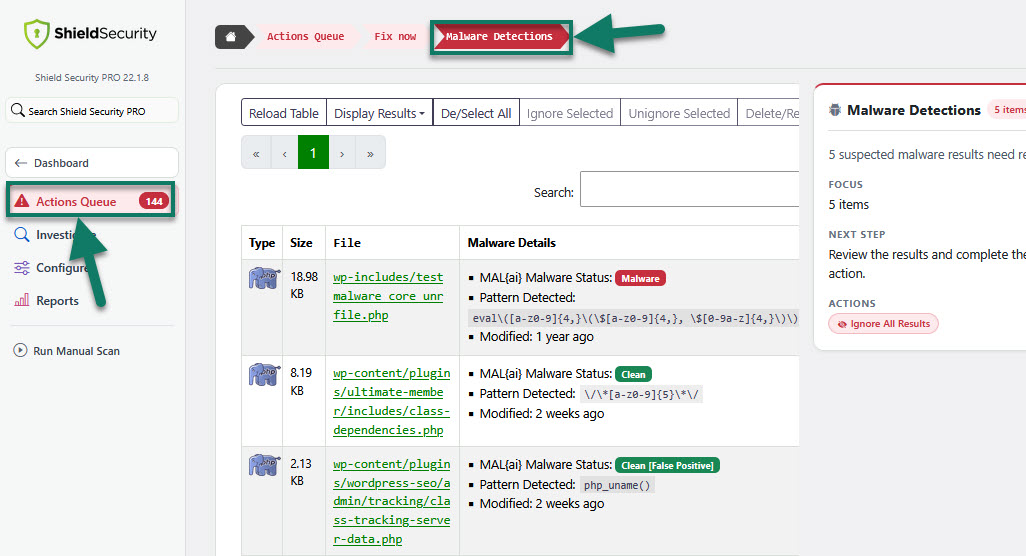This screenshot has width=1026, height=556.
Task: Click the Clean [False Positive] badge
Action: click(x=667, y=465)
